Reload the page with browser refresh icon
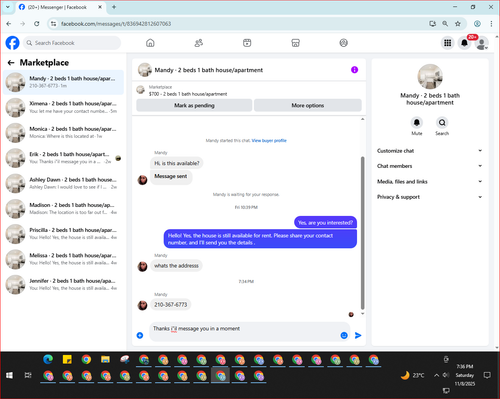The height and width of the screenshot is (399, 500). coord(37,24)
